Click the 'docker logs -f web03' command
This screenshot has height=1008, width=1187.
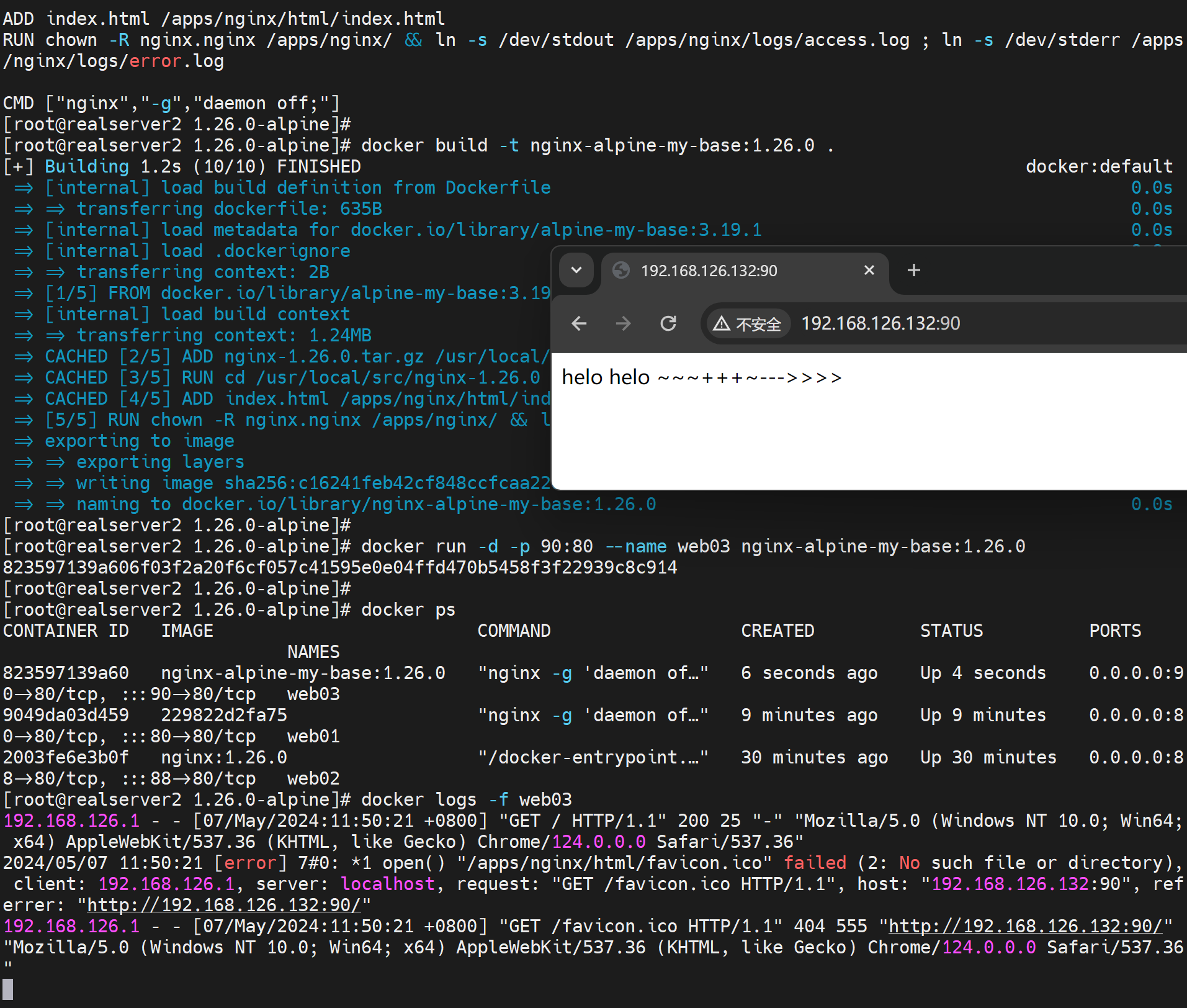[x=467, y=799]
